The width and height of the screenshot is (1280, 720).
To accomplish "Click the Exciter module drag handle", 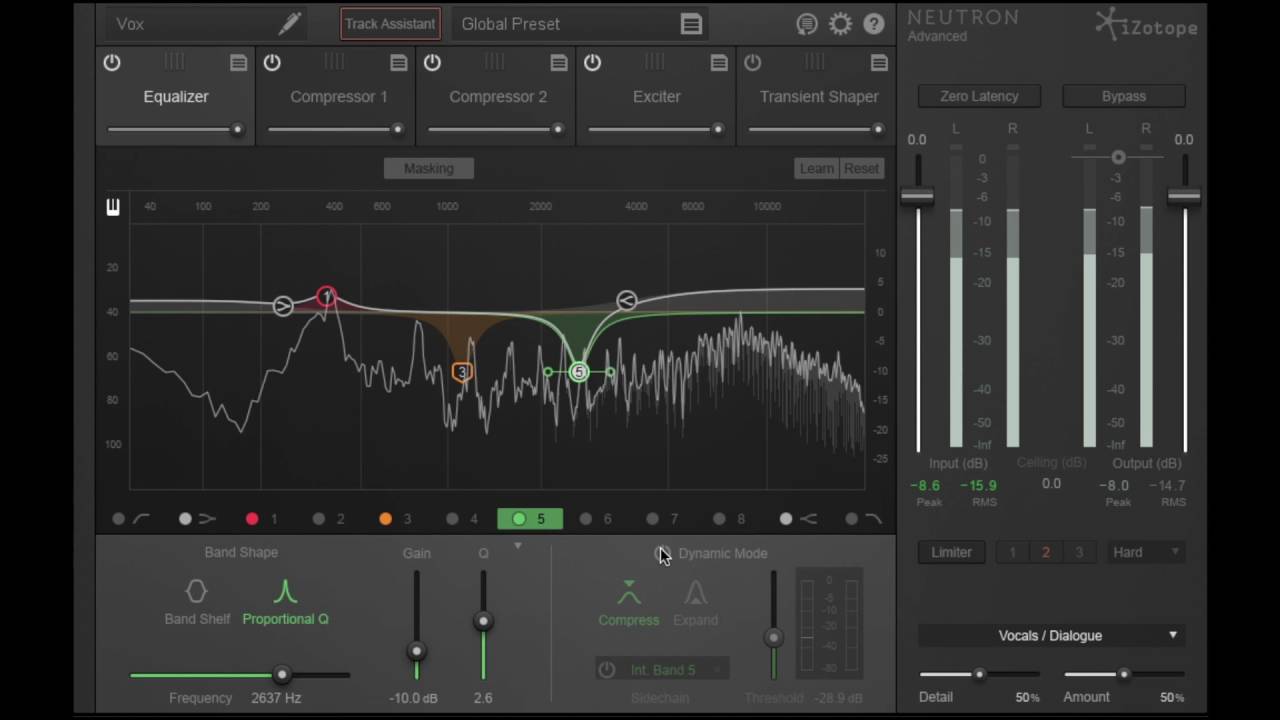I will click(655, 62).
